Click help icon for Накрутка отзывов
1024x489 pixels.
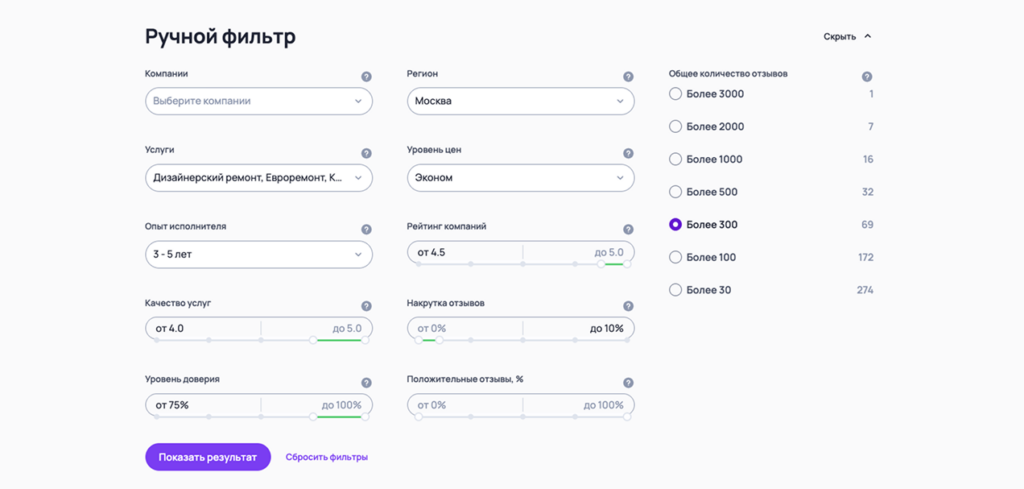tap(628, 306)
